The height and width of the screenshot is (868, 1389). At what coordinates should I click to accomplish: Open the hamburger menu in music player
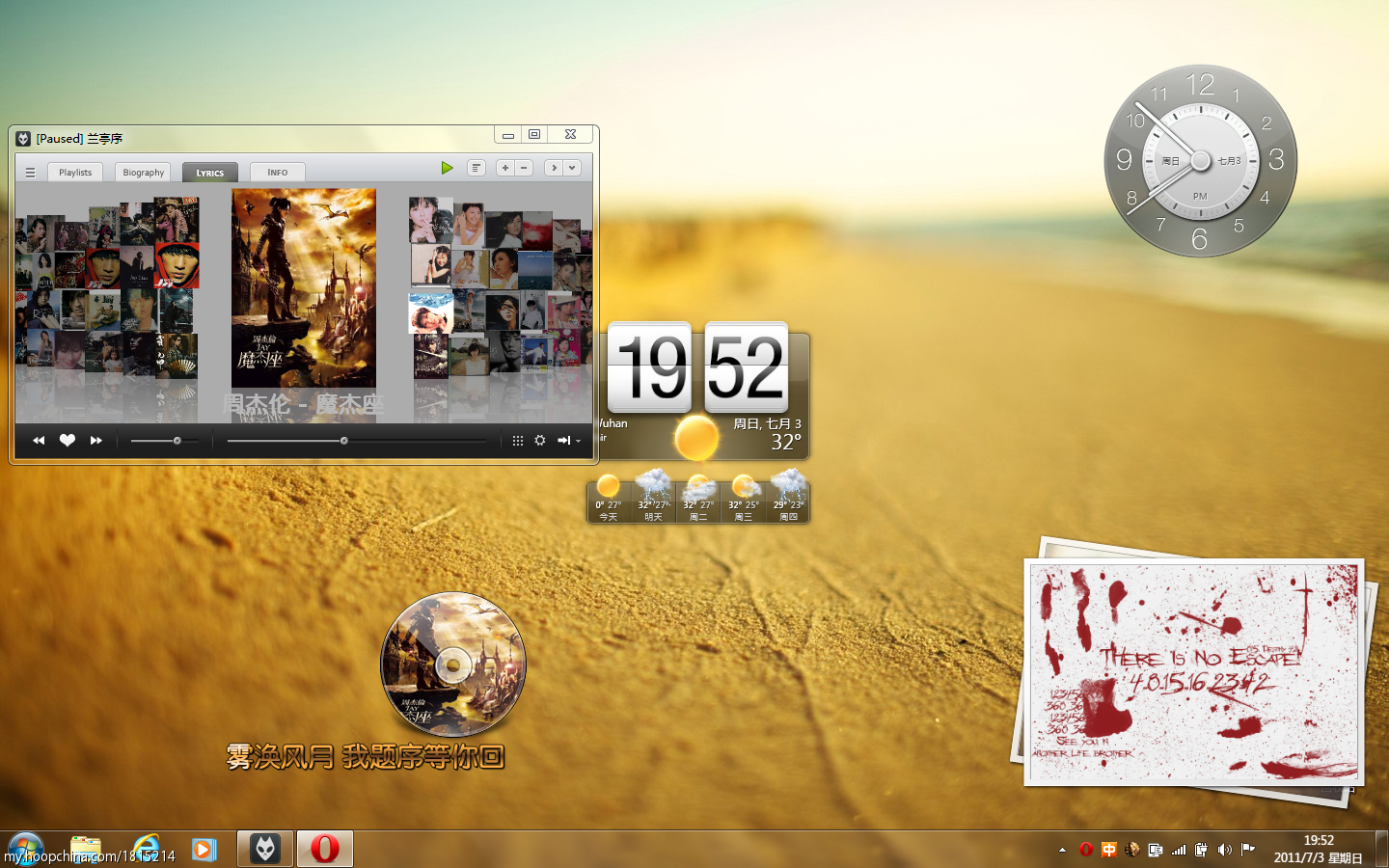pyautogui.click(x=30, y=173)
